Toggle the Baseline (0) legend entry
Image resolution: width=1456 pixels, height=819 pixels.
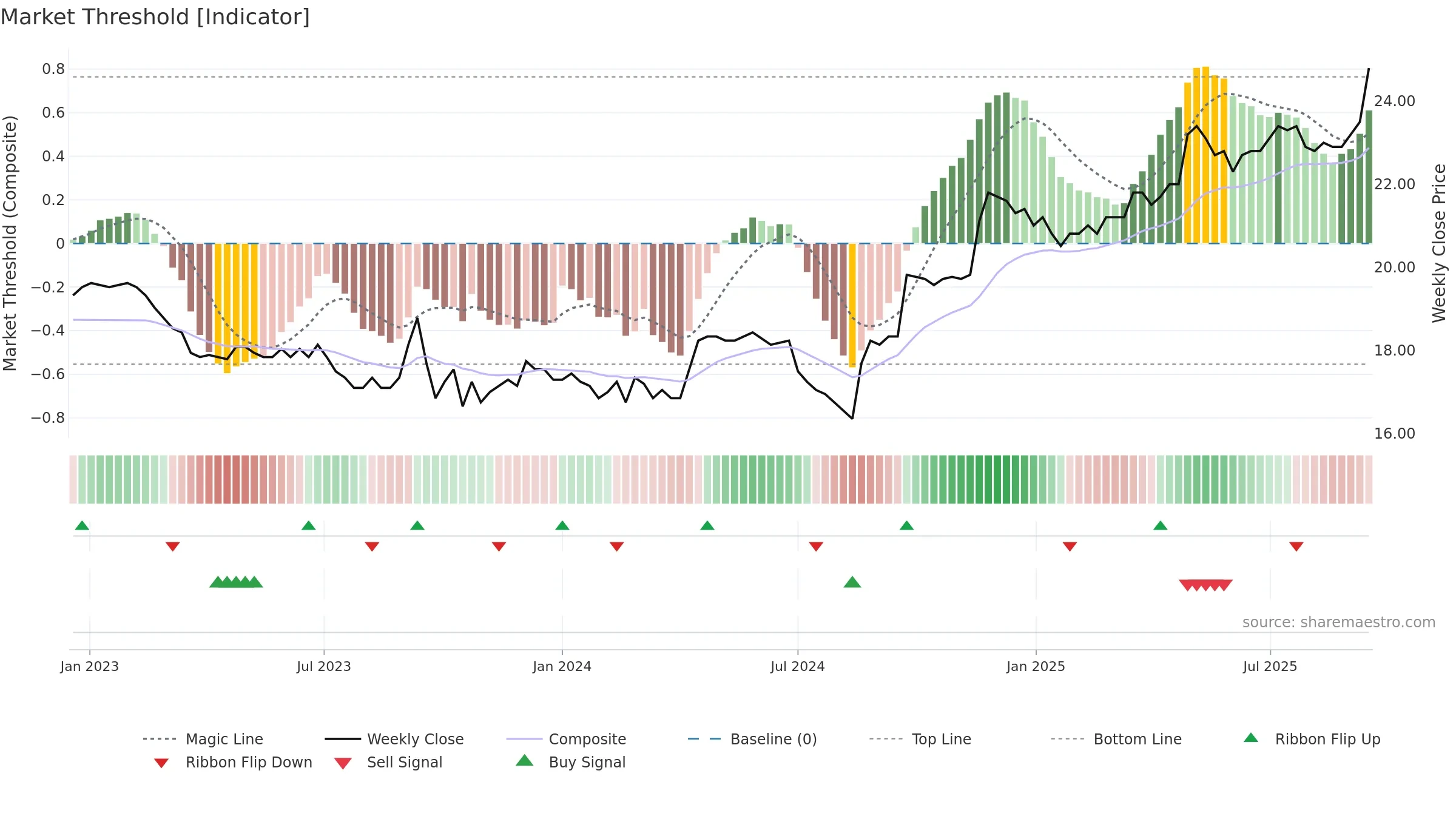point(752,739)
